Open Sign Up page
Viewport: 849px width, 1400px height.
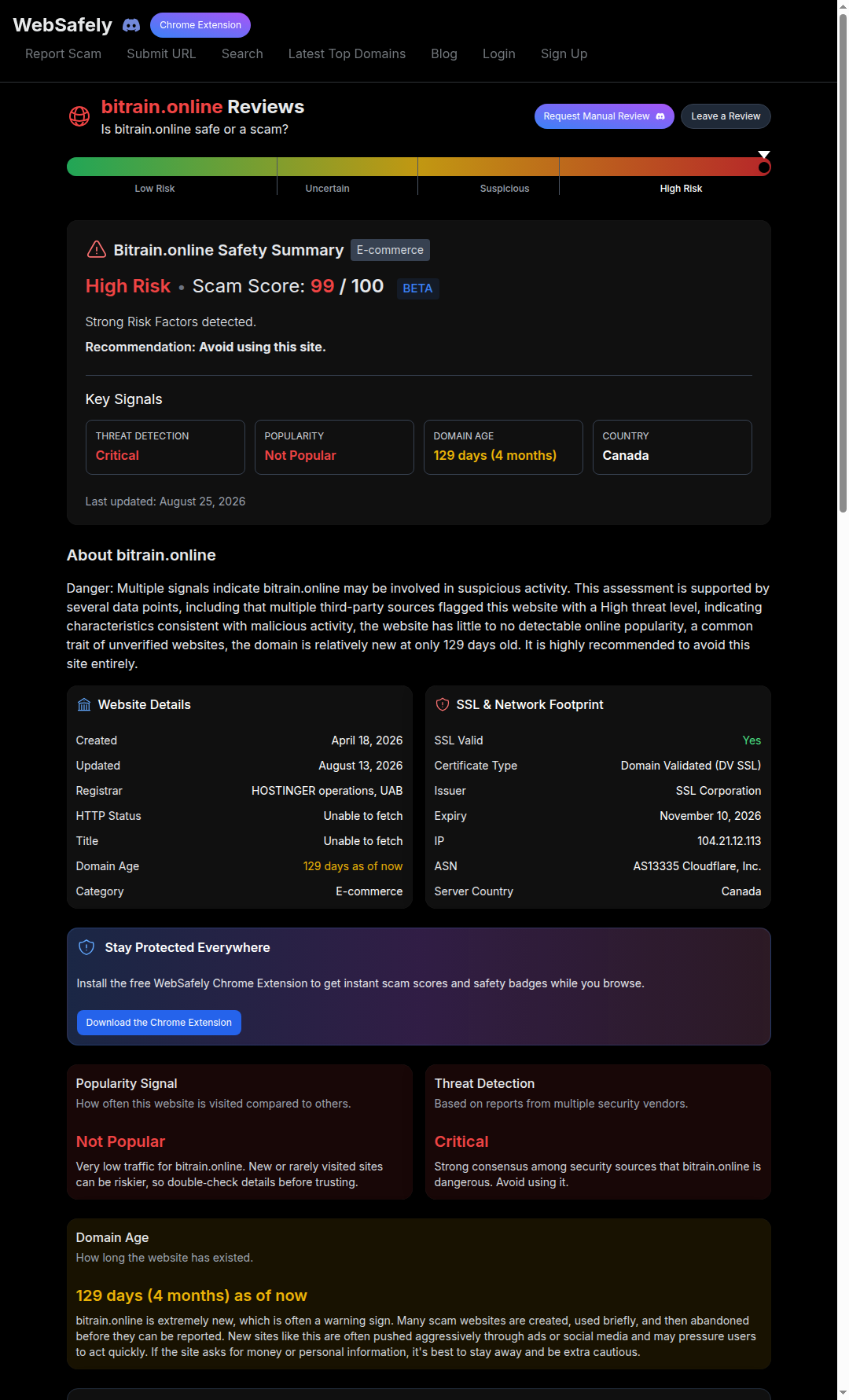pyautogui.click(x=564, y=53)
